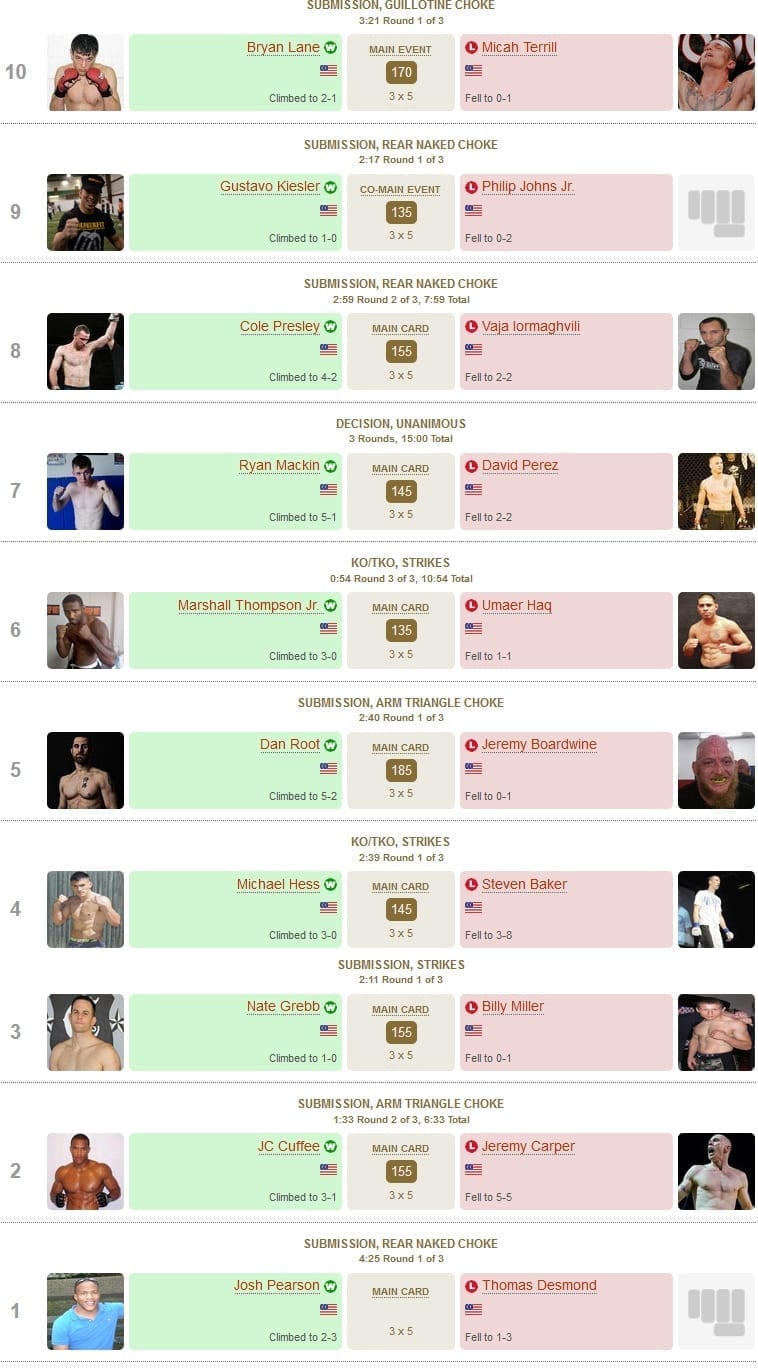758x1368 pixels.
Task: Click Umaer Haq's fighter photo
Action: [x=716, y=630]
